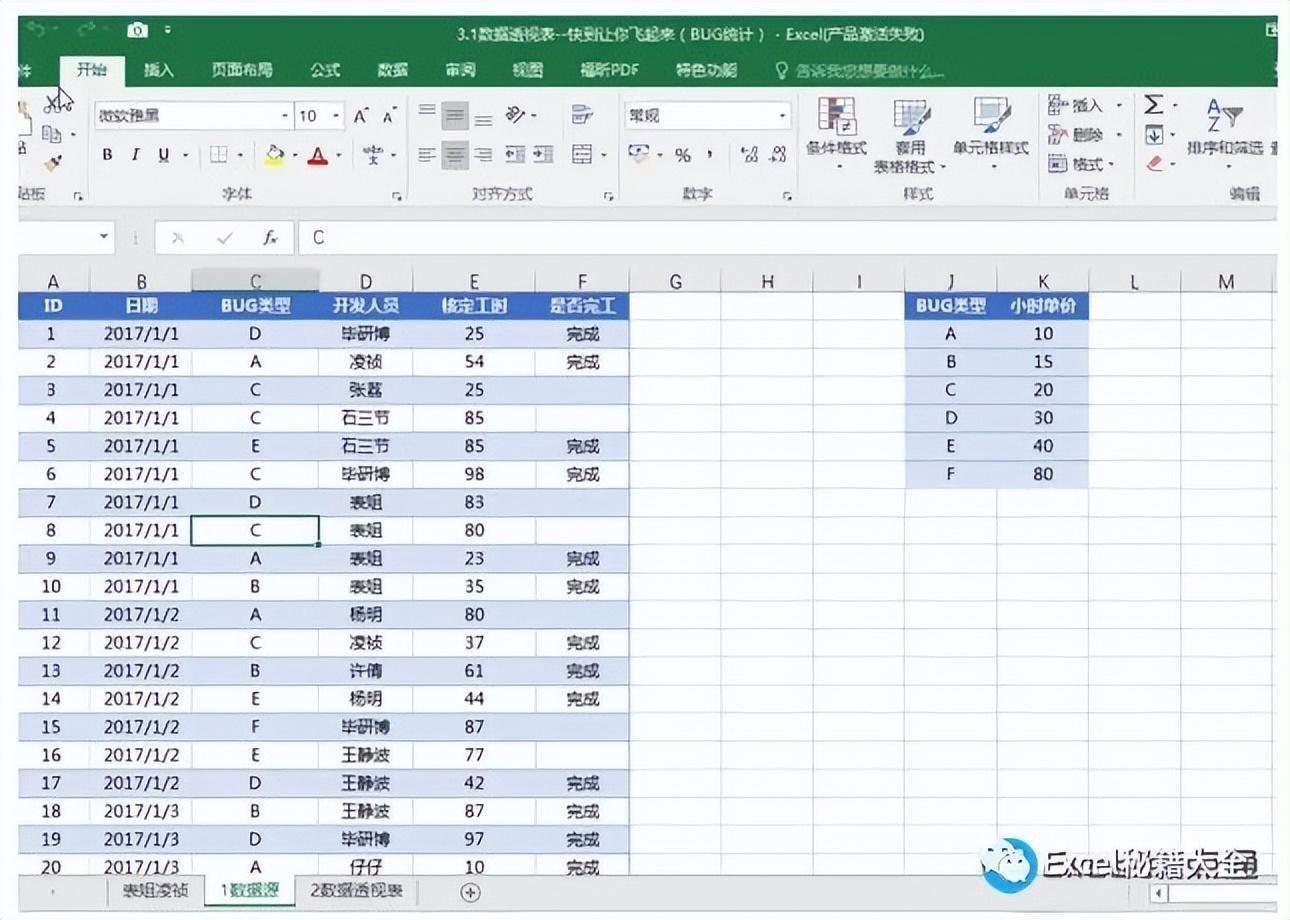Align cell text right
1290x920 pixels.
pos(484,155)
